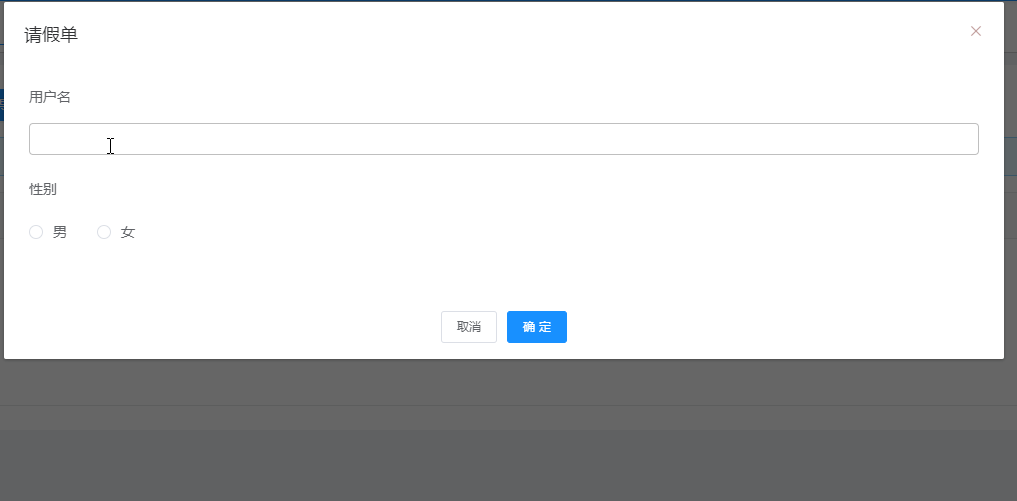1017x501 pixels.
Task: Click the 取消 button
Action: tap(469, 327)
